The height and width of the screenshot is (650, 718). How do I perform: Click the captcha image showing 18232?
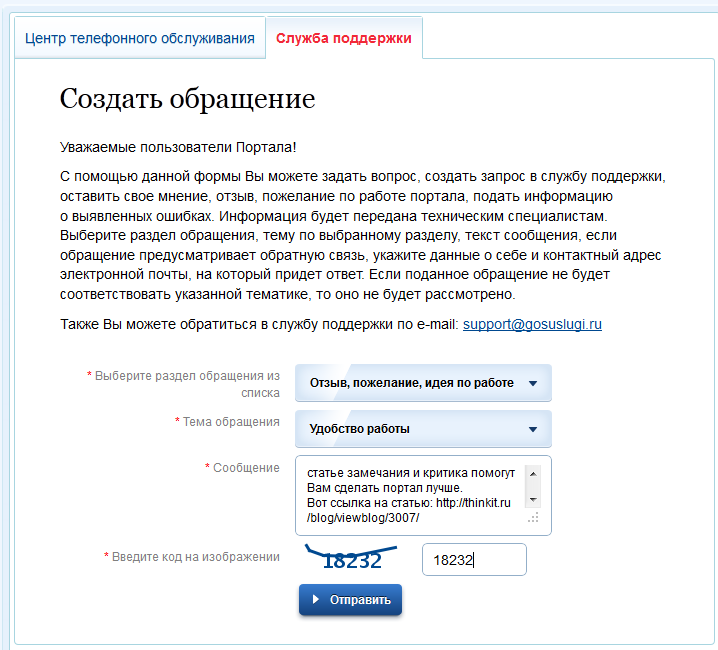tap(352, 559)
